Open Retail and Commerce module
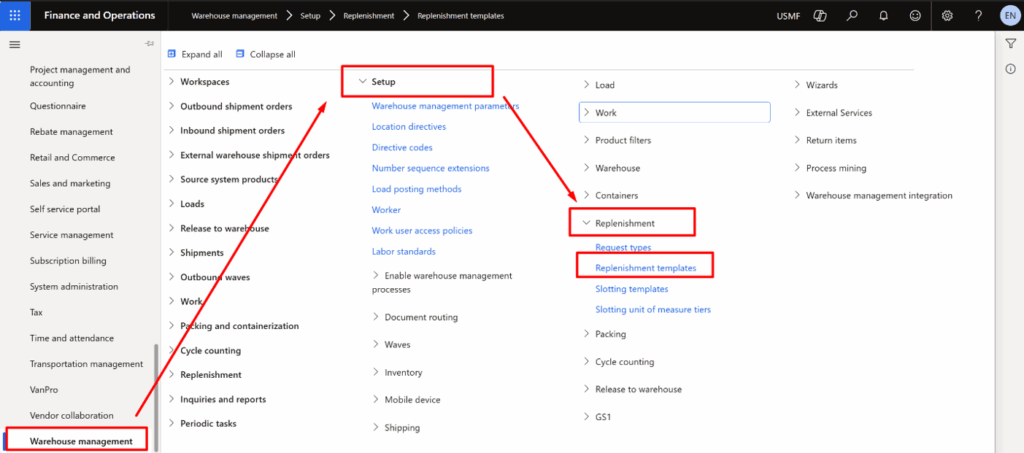This screenshot has height=453, width=1024. pos(72,158)
